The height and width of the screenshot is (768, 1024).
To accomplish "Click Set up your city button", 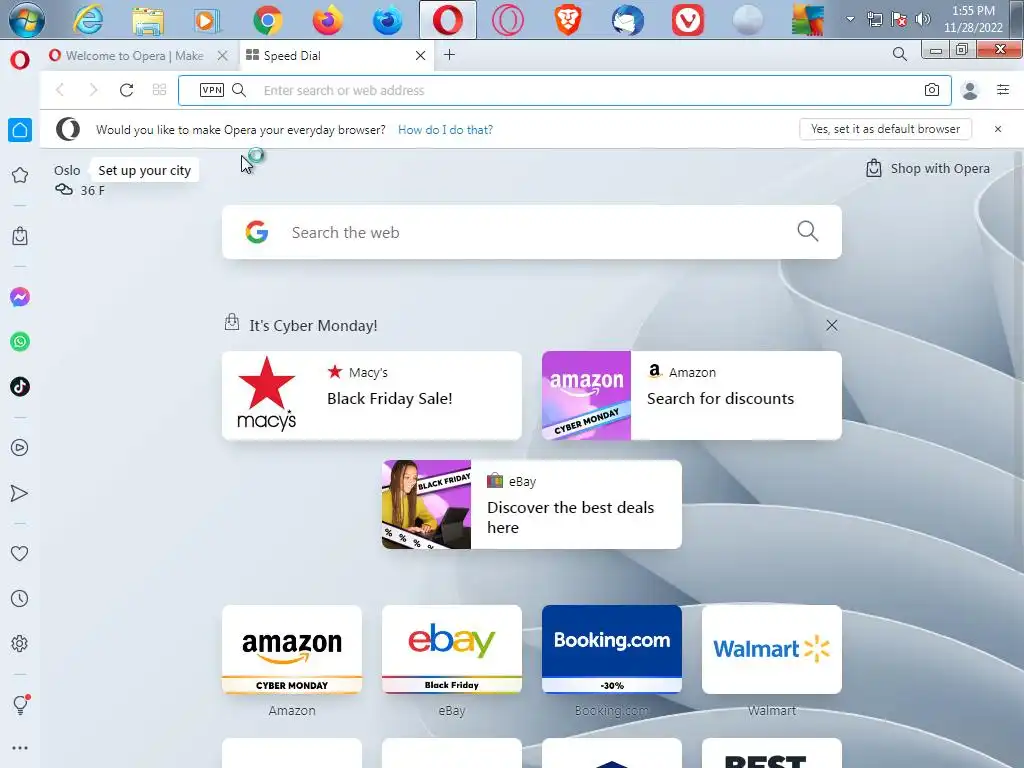I will 144,170.
